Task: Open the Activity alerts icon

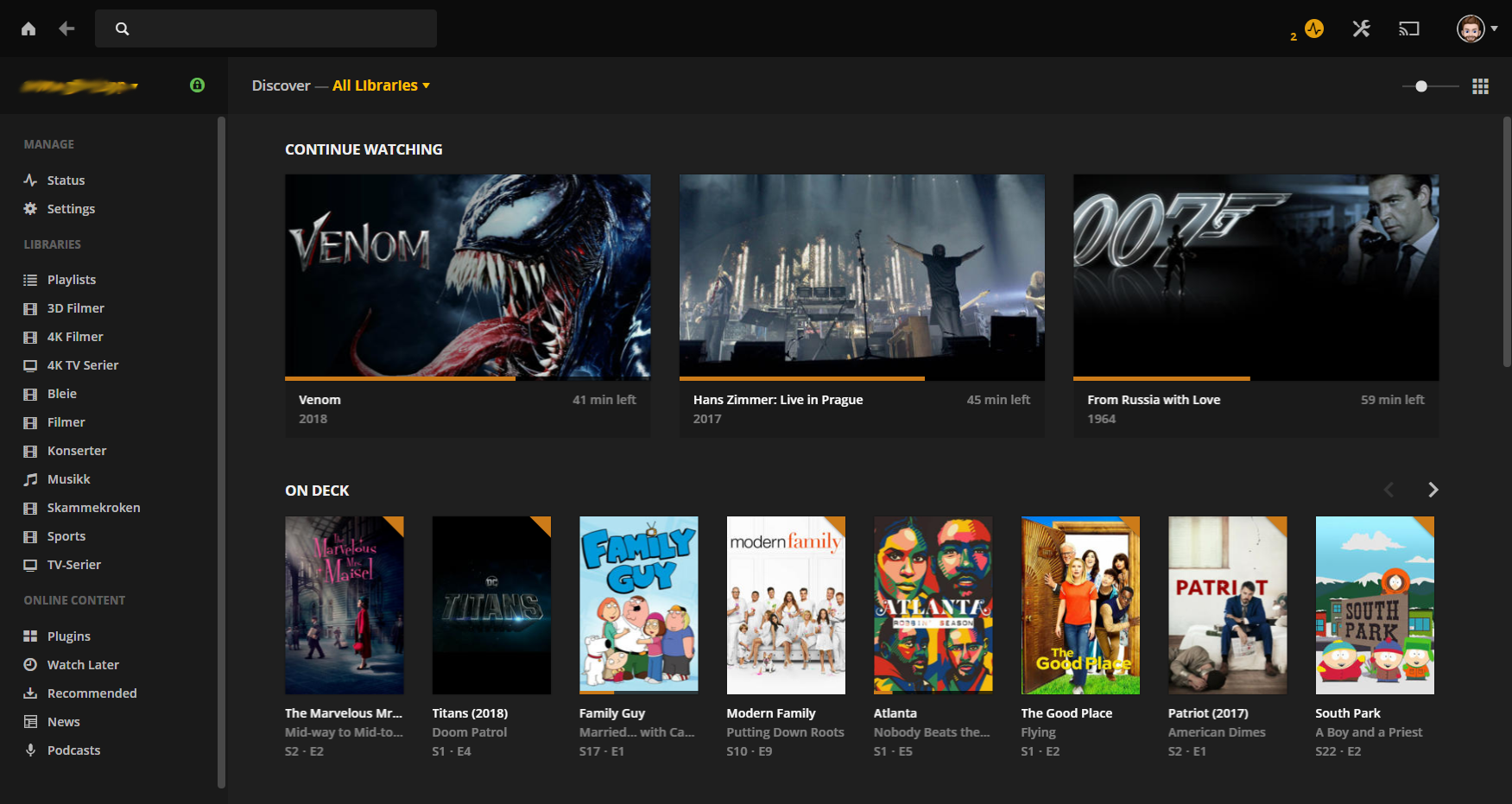Action: pos(1313,28)
